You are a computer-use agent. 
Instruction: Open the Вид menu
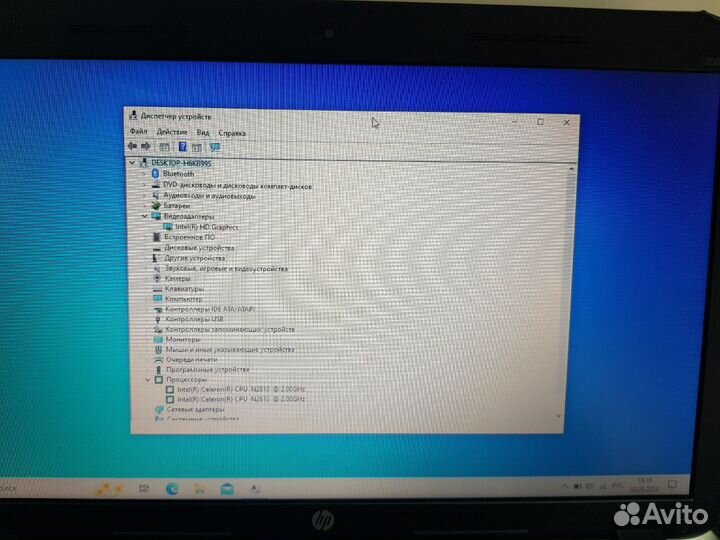click(203, 133)
